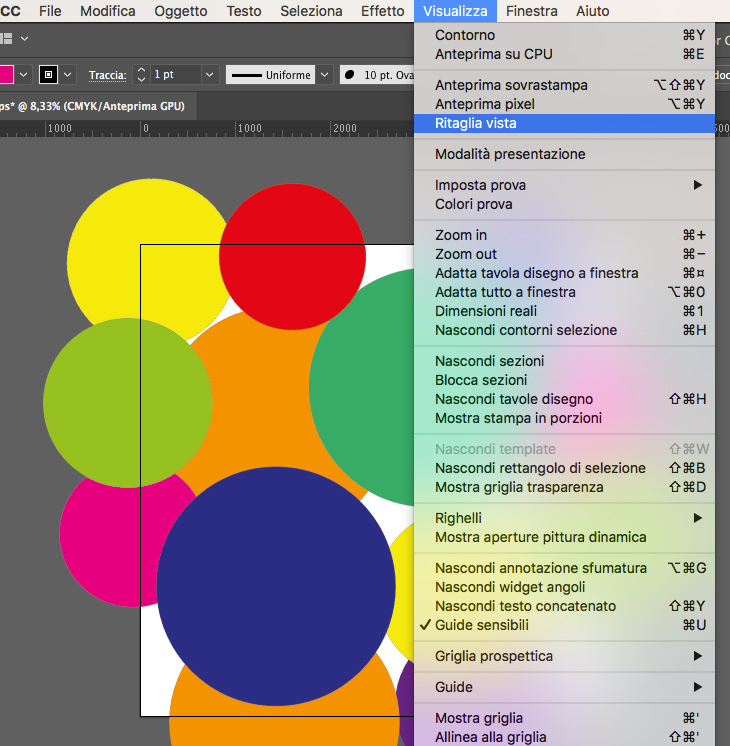Select Blocca sezioni
The height and width of the screenshot is (746, 730).
coord(564,380)
